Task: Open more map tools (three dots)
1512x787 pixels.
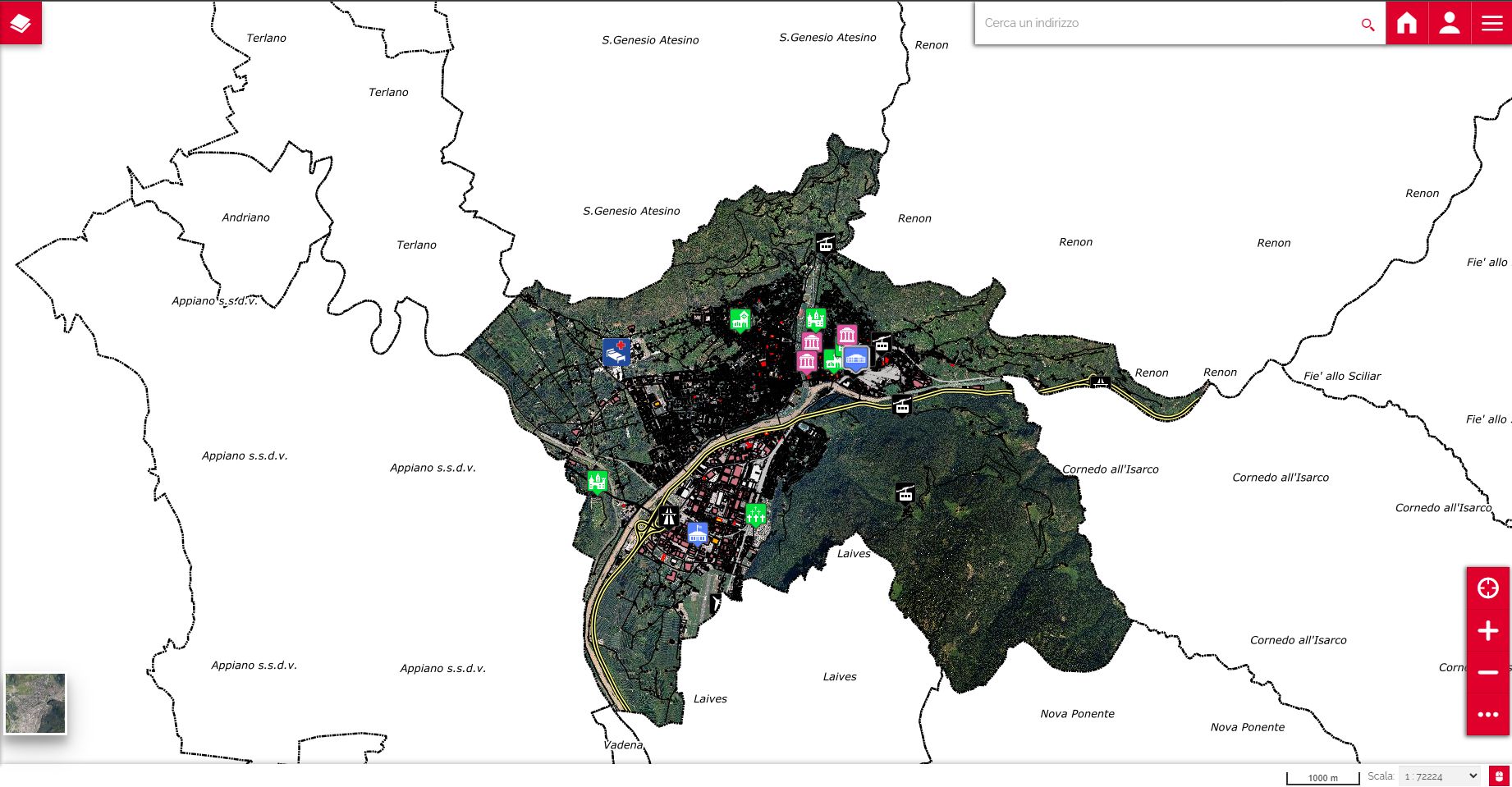Action: point(1488,714)
